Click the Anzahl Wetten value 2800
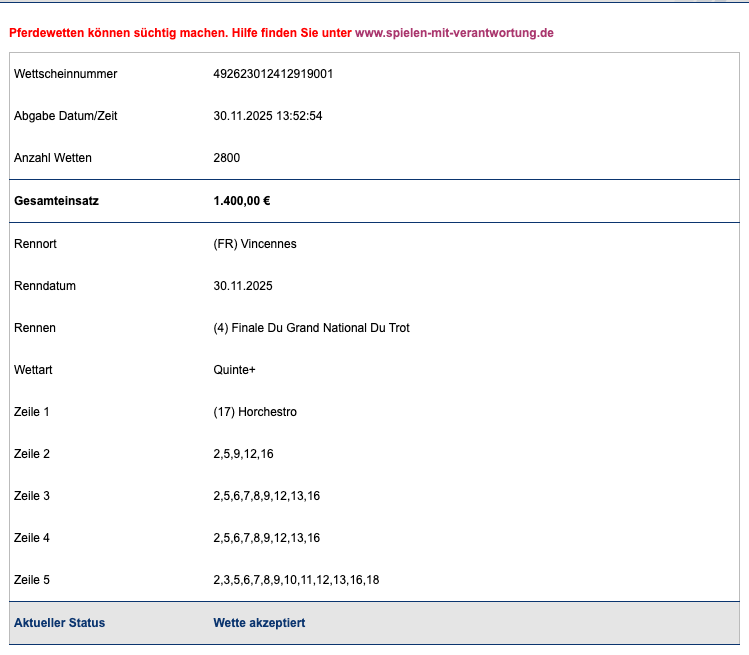Viewport: 749px width, 655px height. (x=227, y=158)
